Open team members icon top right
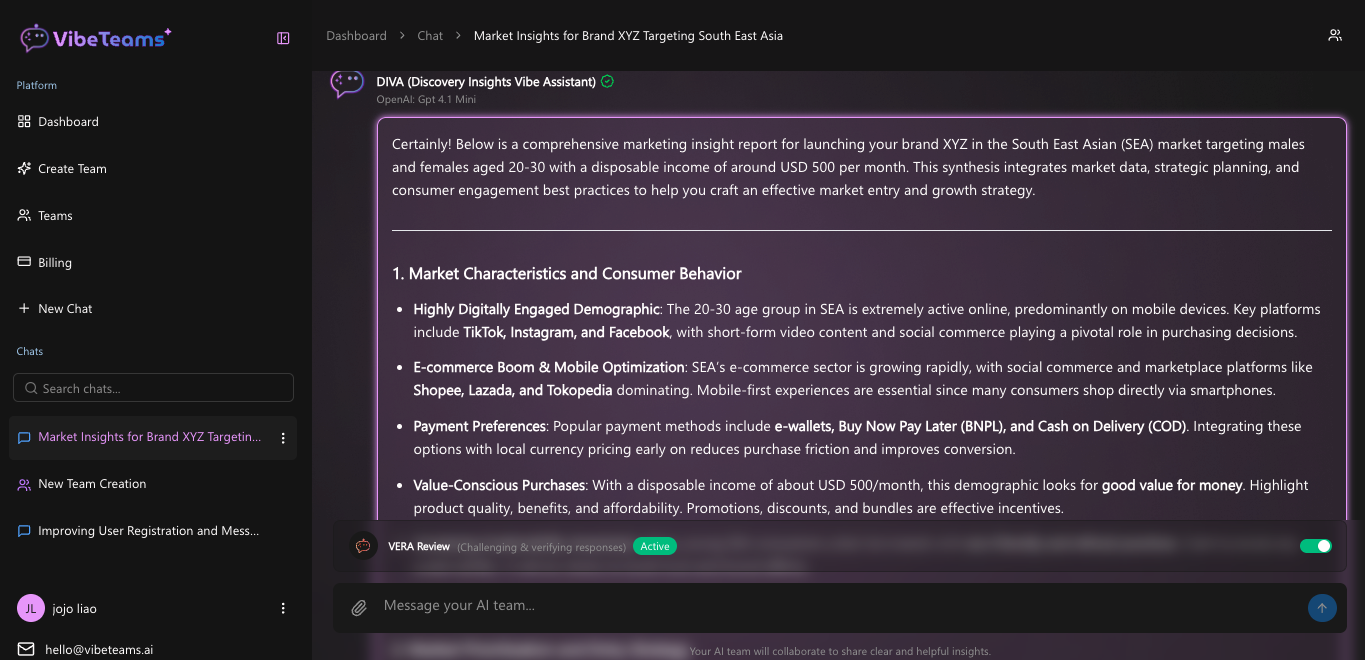This screenshot has width=1365, height=660. coord(1335,36)
